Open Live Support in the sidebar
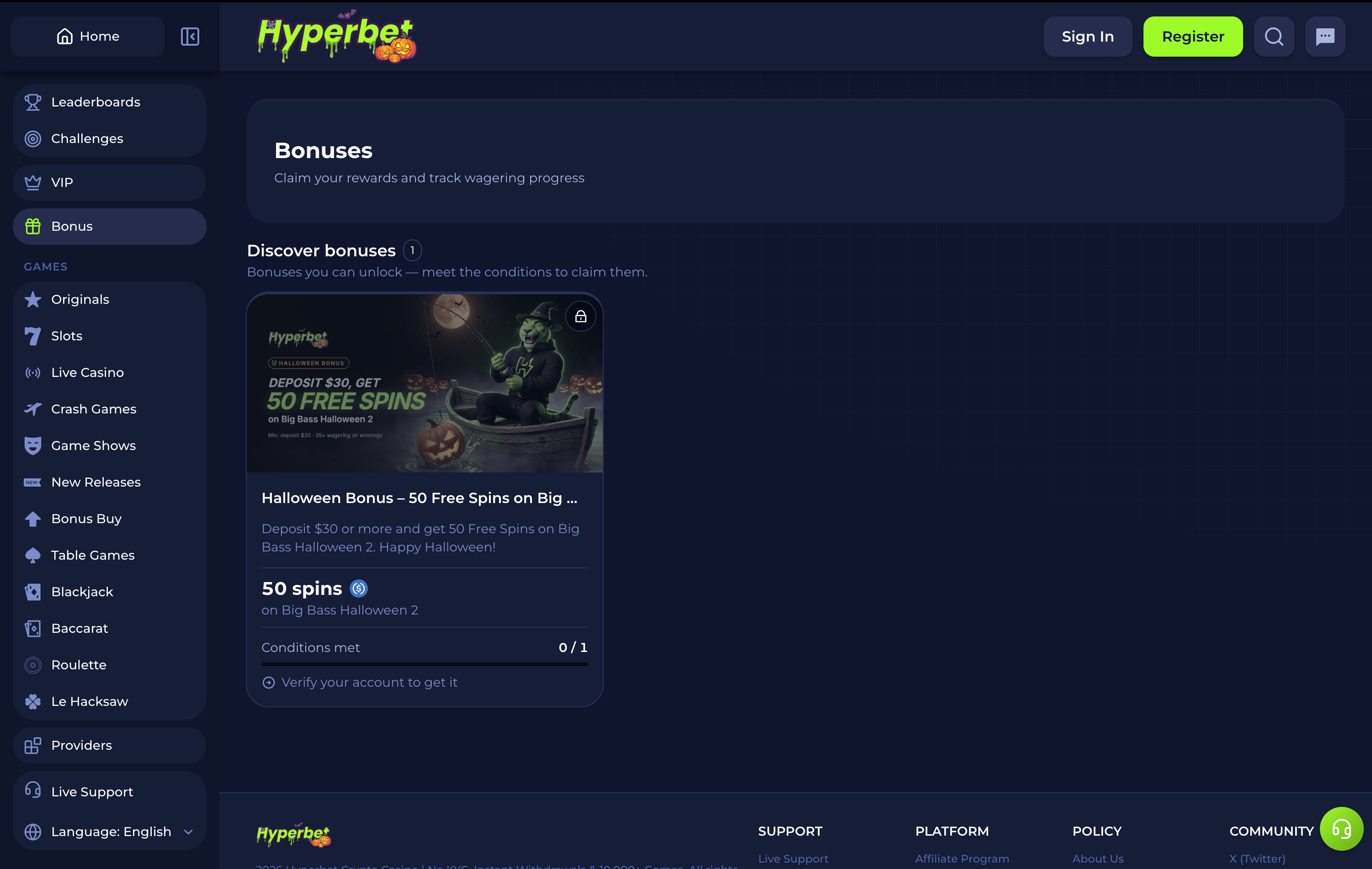The height and width of the screenshot is (869, 1372). [x=109, y=792]
